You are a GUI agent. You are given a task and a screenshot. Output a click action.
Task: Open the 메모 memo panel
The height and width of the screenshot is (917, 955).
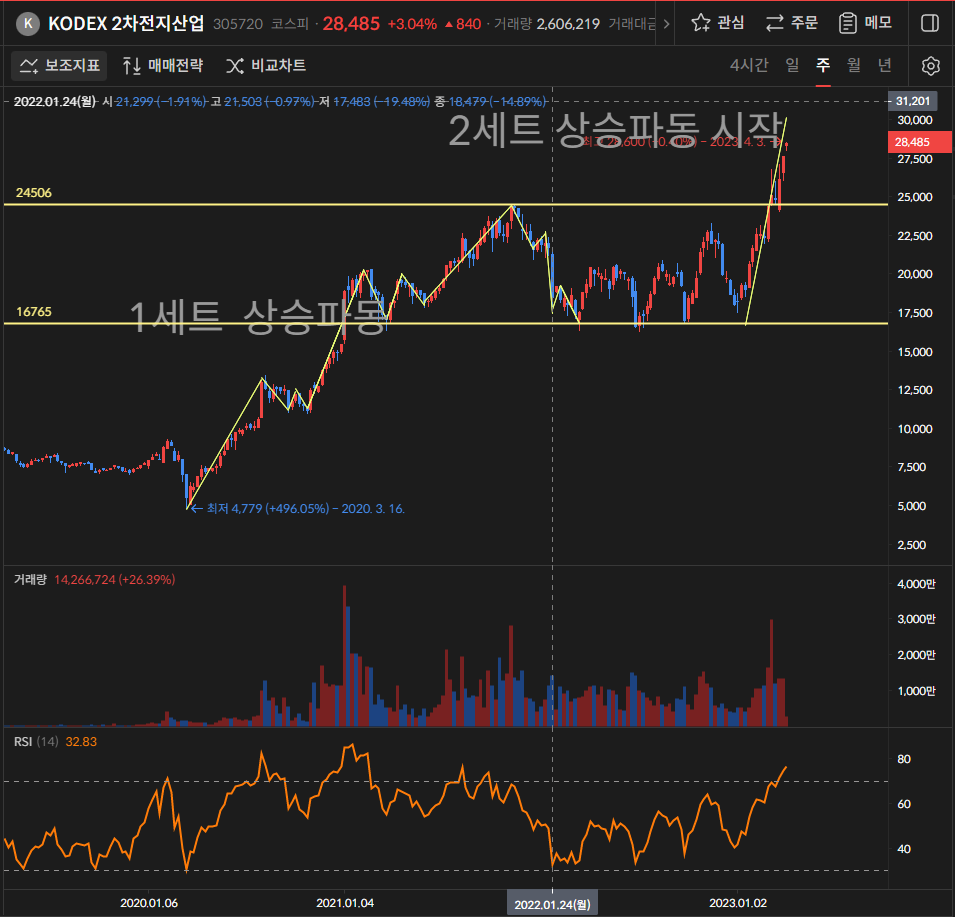point(865,23)
